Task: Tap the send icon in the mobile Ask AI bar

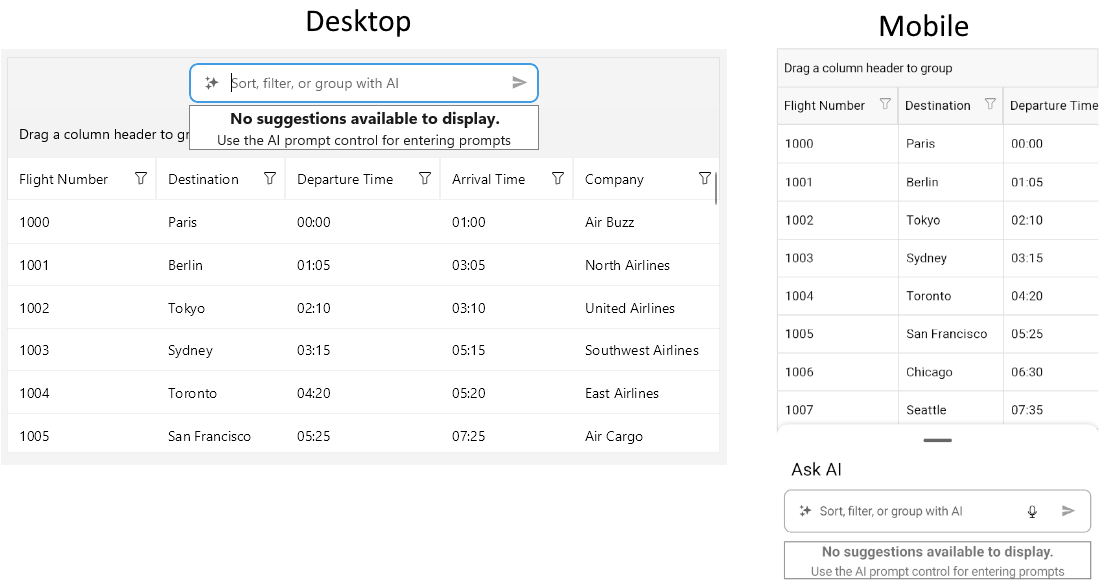Action: click(1068, 511)
